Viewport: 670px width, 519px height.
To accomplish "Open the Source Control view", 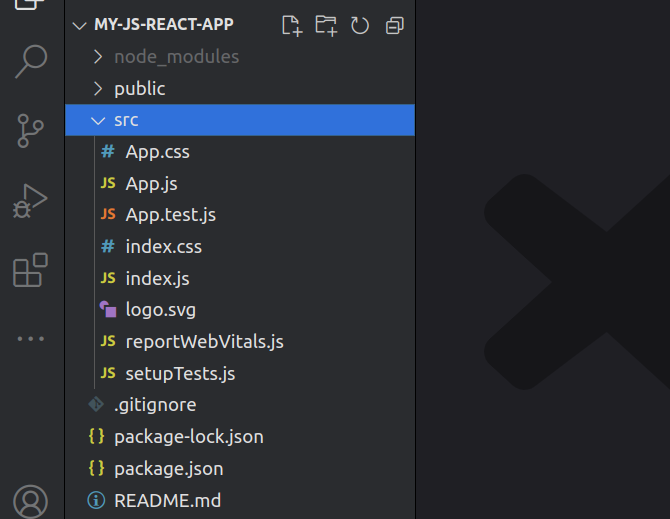I will point(30,131).
